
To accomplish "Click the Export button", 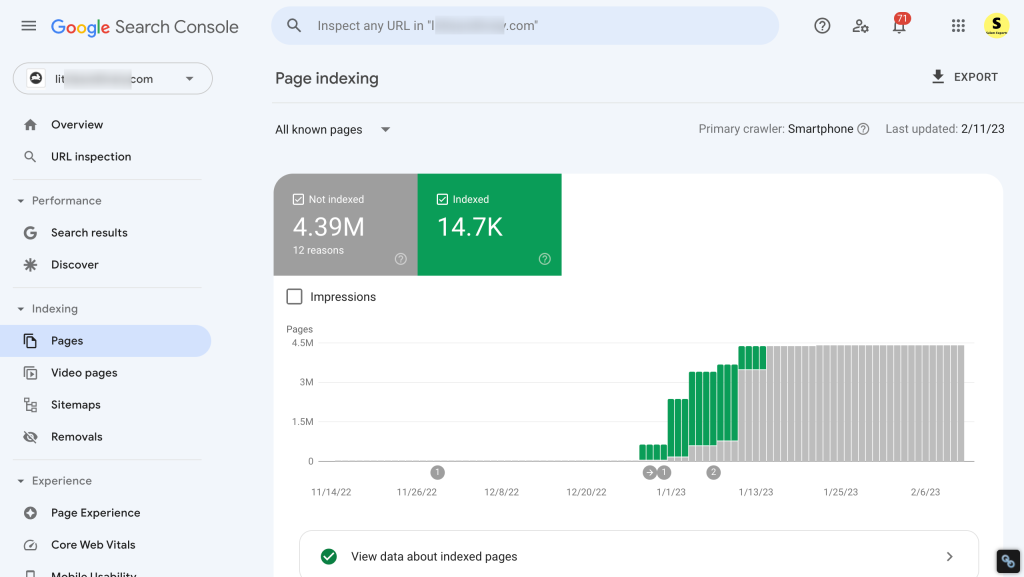I will tap(965, 77).
